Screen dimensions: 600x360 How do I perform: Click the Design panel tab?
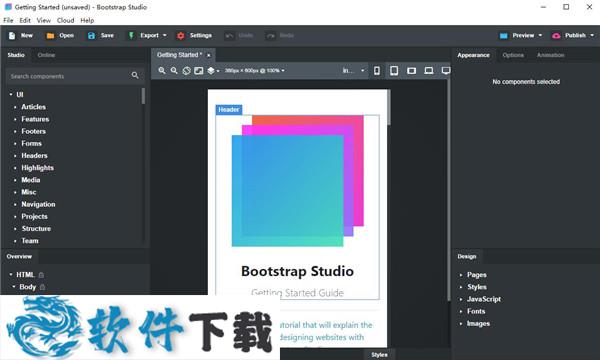pyautogui.click(x=467, y=257)
